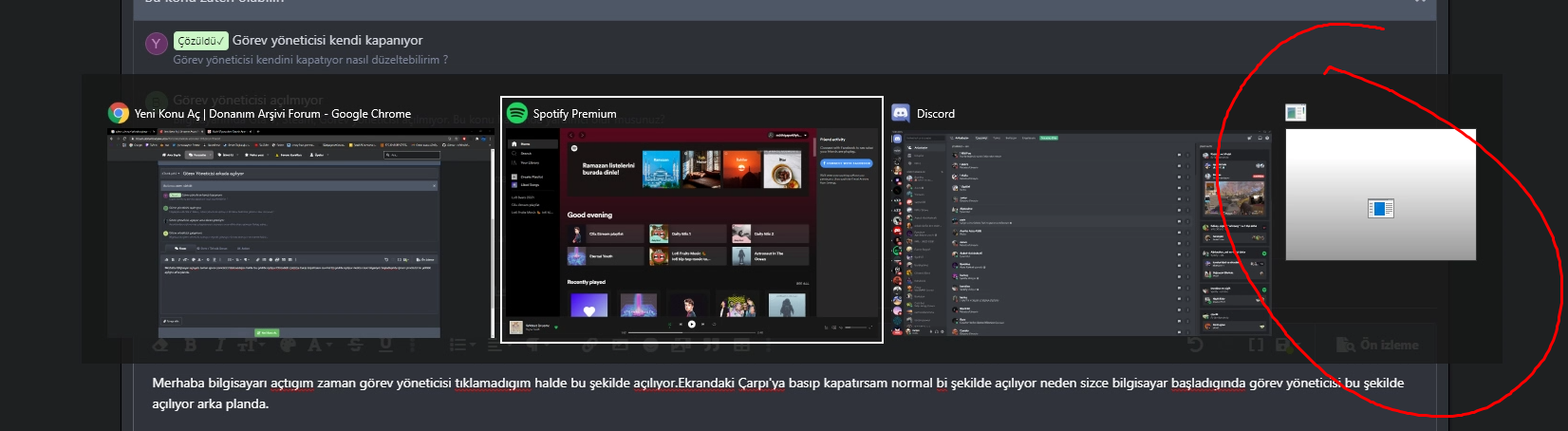Switch to the Discord window thumbnail
This screenshot has height=431, width=1568.
pyautogui.click(x=1080, y=233)
